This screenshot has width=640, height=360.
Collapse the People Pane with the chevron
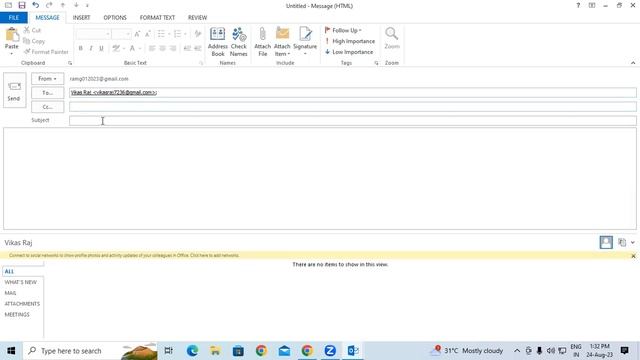click(x=633, y=242)
